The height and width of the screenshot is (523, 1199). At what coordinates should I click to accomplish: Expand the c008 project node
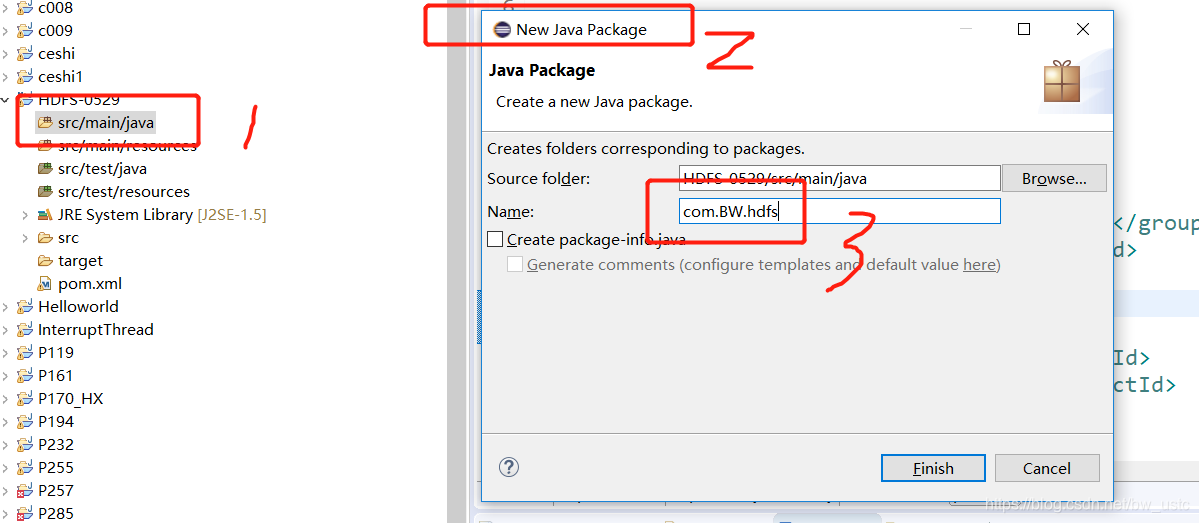point(6,8)
